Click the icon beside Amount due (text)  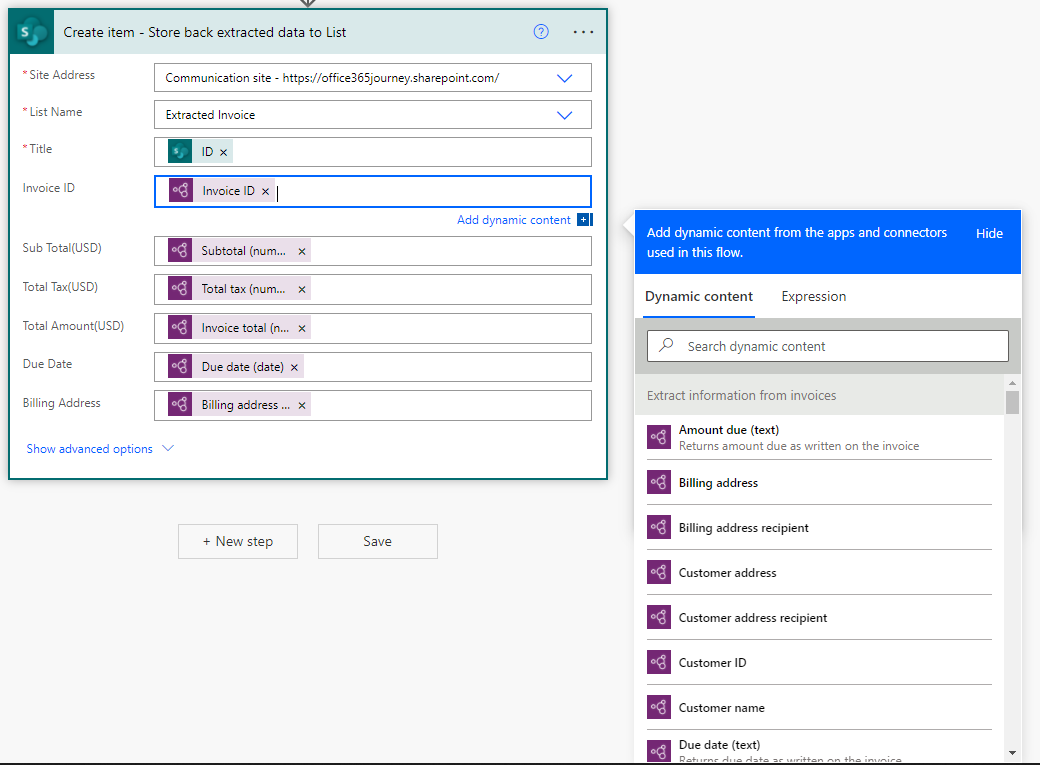659,437
